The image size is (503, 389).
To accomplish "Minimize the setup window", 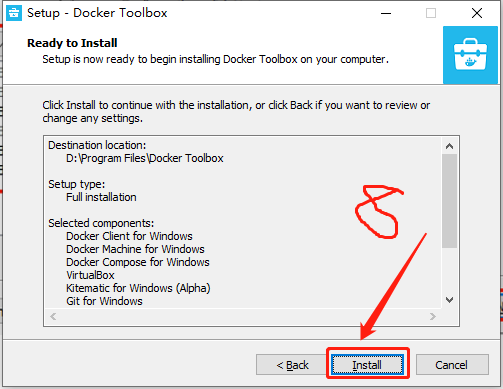I will [x=386, y=13].
